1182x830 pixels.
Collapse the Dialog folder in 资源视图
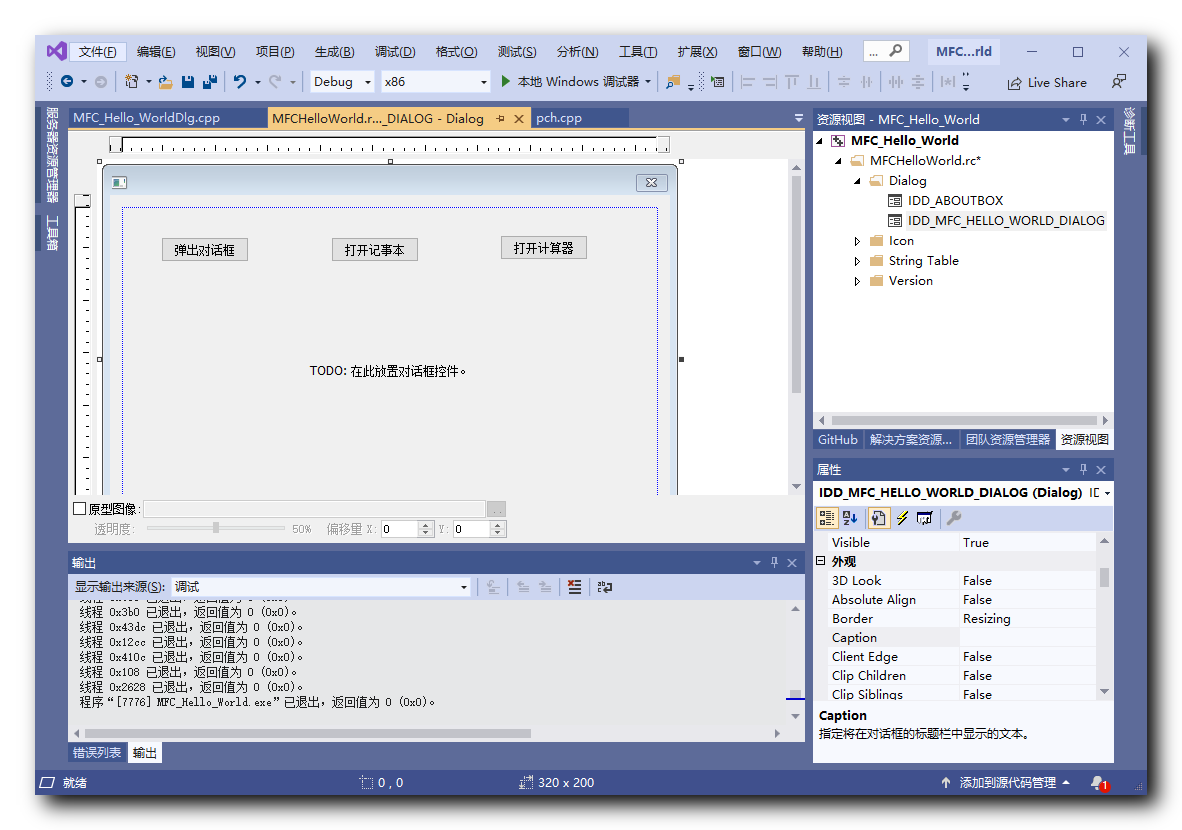point(857,180)
